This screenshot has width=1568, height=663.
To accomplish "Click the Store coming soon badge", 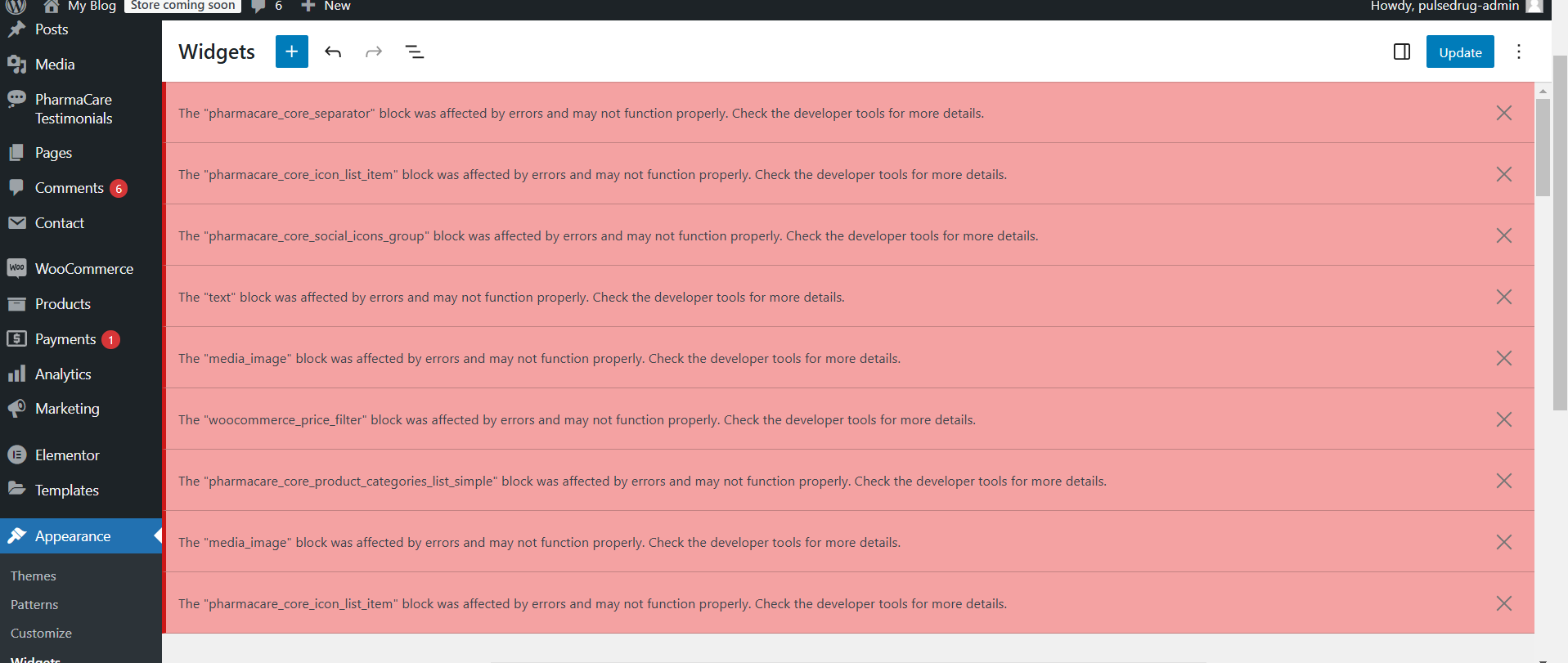I will point(182,6).
